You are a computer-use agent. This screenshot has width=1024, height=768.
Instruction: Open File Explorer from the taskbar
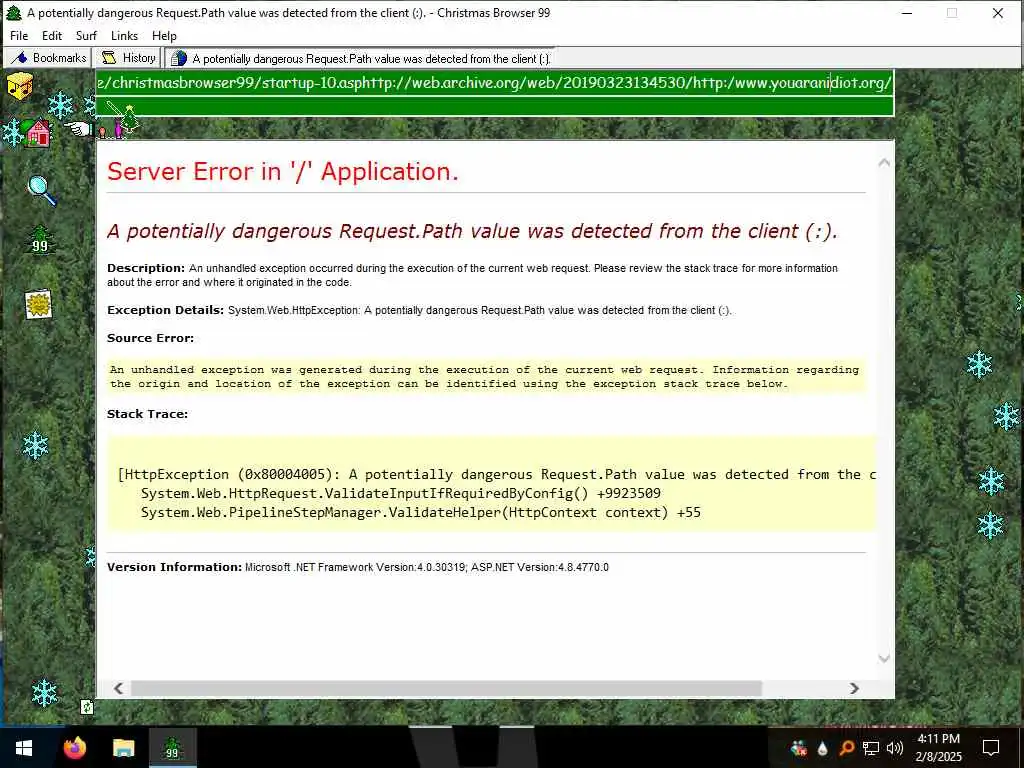point(123,747)
